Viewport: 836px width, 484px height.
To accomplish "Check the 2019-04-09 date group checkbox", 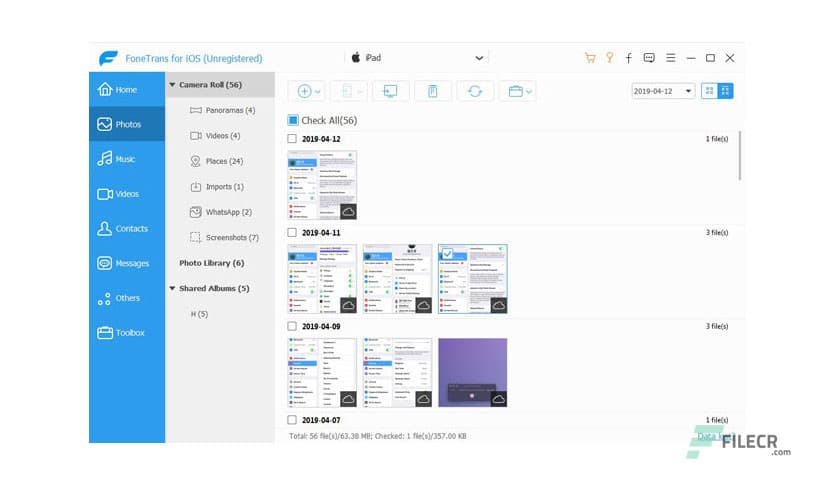I will [x=292, y=326].
